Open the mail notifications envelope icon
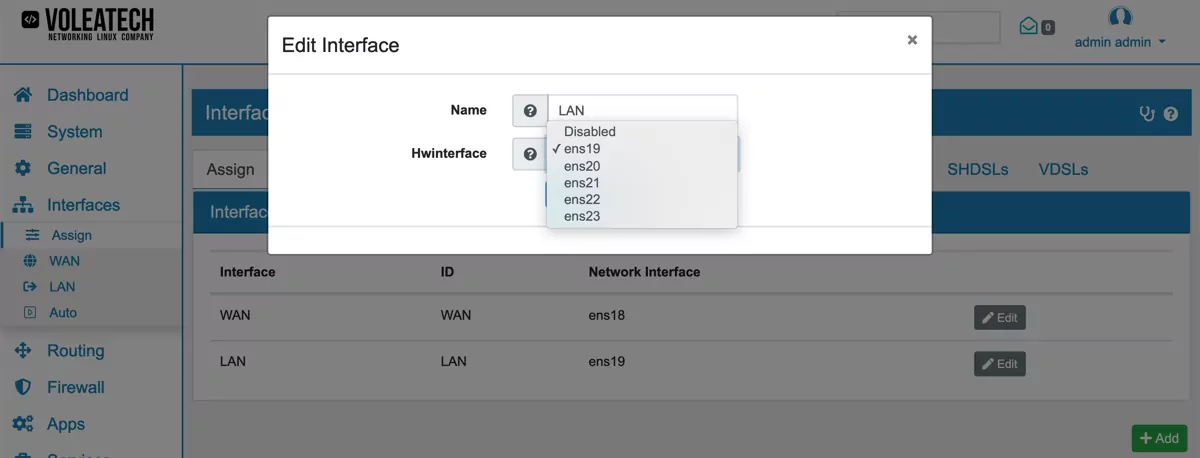 [1028, 26]
